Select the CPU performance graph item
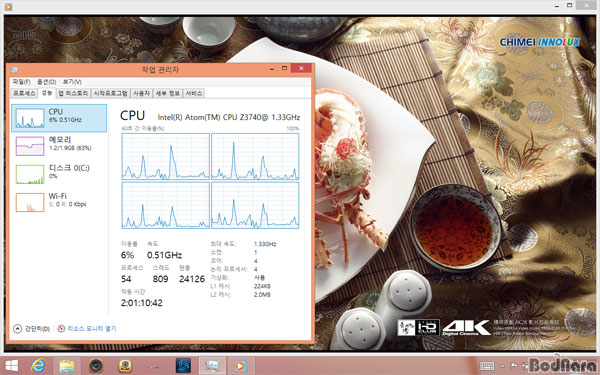The height and width of the screenshot is (375, 600). (59, 118)
